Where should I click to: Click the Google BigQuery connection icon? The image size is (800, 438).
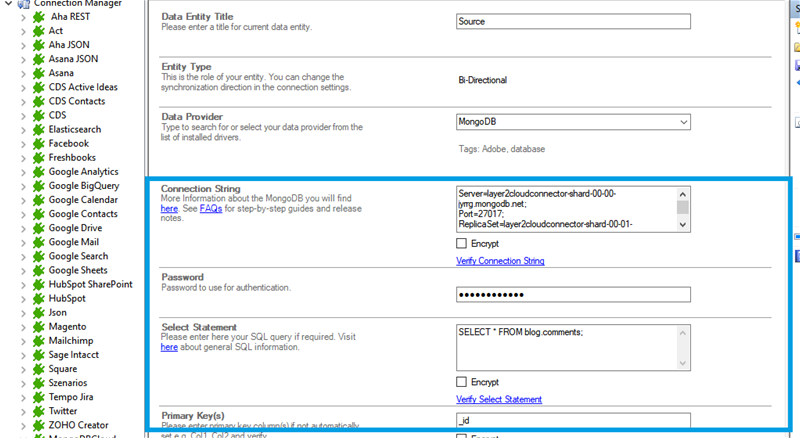[x=38, y=185]
